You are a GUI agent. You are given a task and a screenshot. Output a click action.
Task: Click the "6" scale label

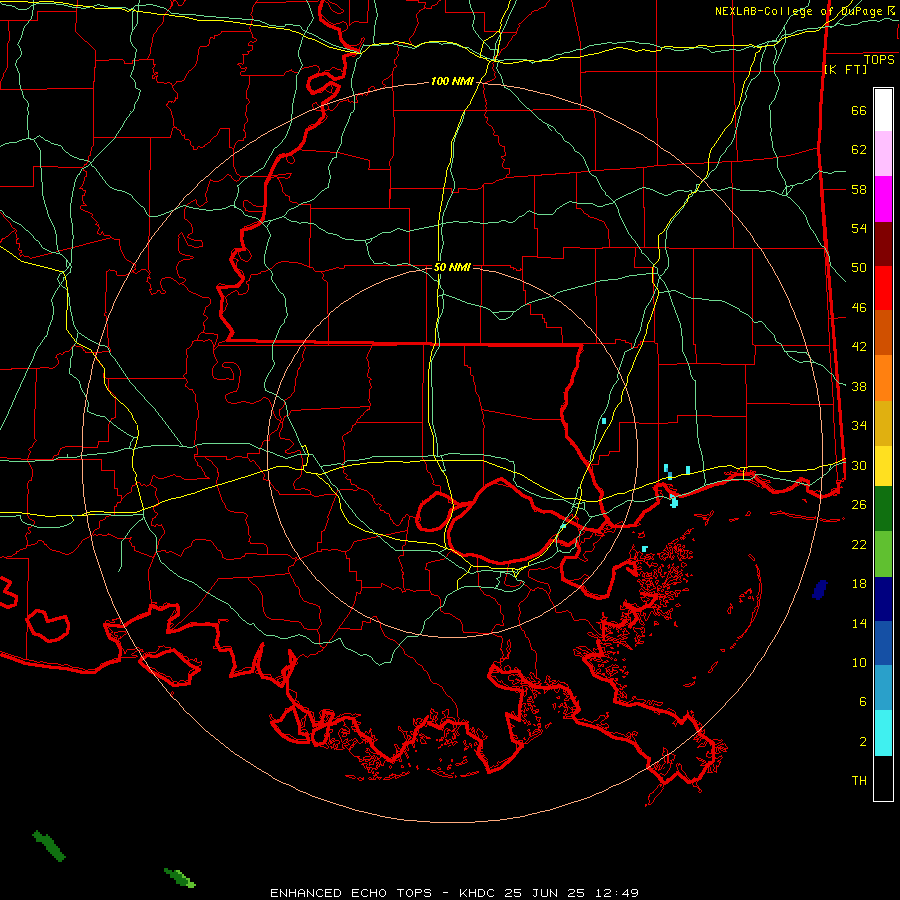pyautogui.click(x=863, y=702)
